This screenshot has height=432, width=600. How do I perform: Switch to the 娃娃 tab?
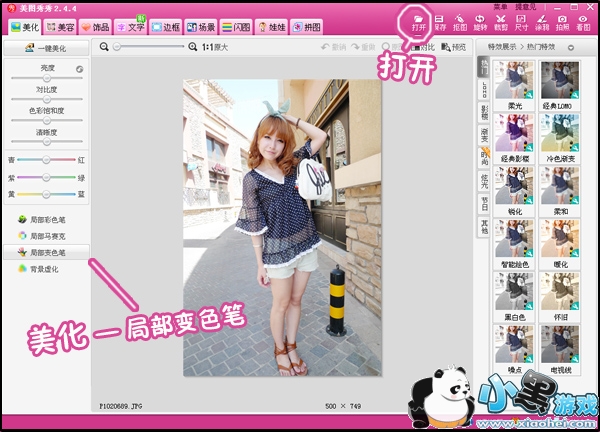point(271,27)
